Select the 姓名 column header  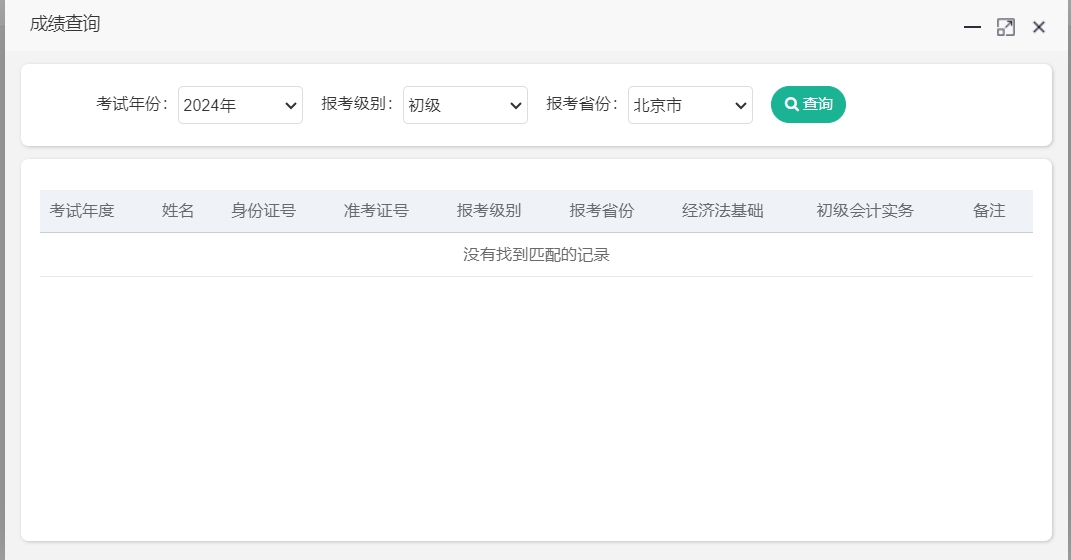(x=178, y=211)
